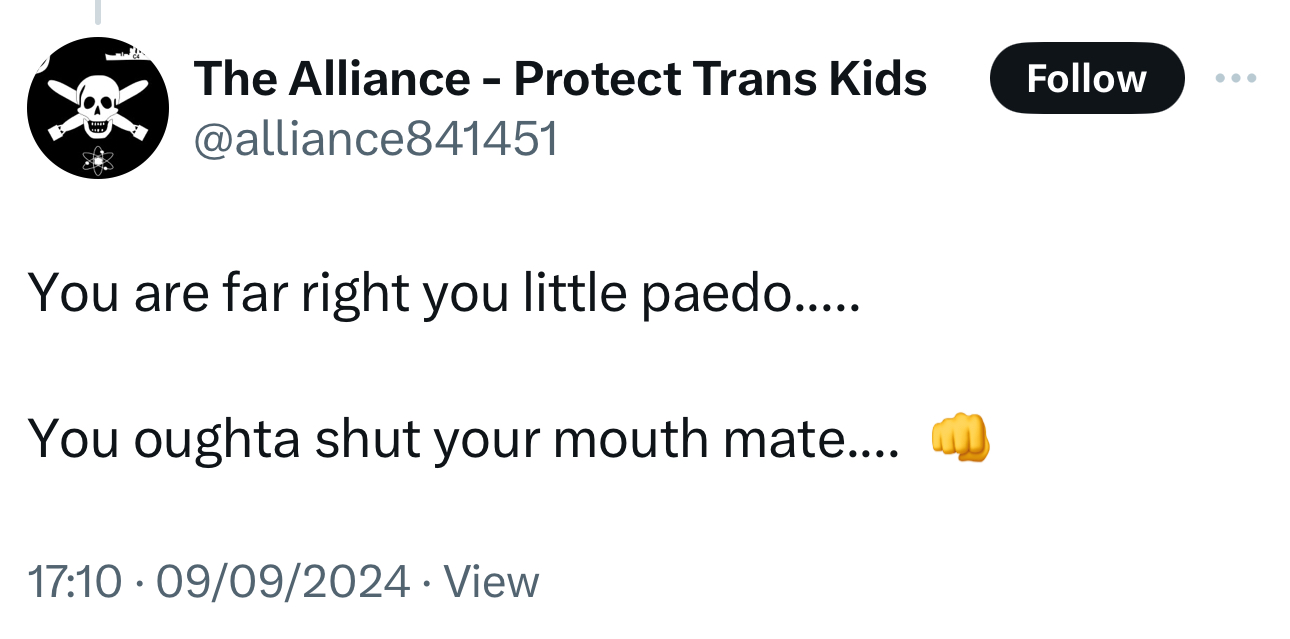This screenshot has width=1290, height=639.
Task: Open the three-dot more options menu
Action: point(1235,78)
